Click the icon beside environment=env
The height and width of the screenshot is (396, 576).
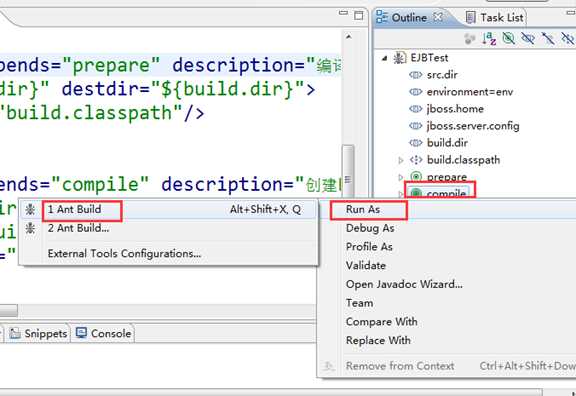pos(415,92)
